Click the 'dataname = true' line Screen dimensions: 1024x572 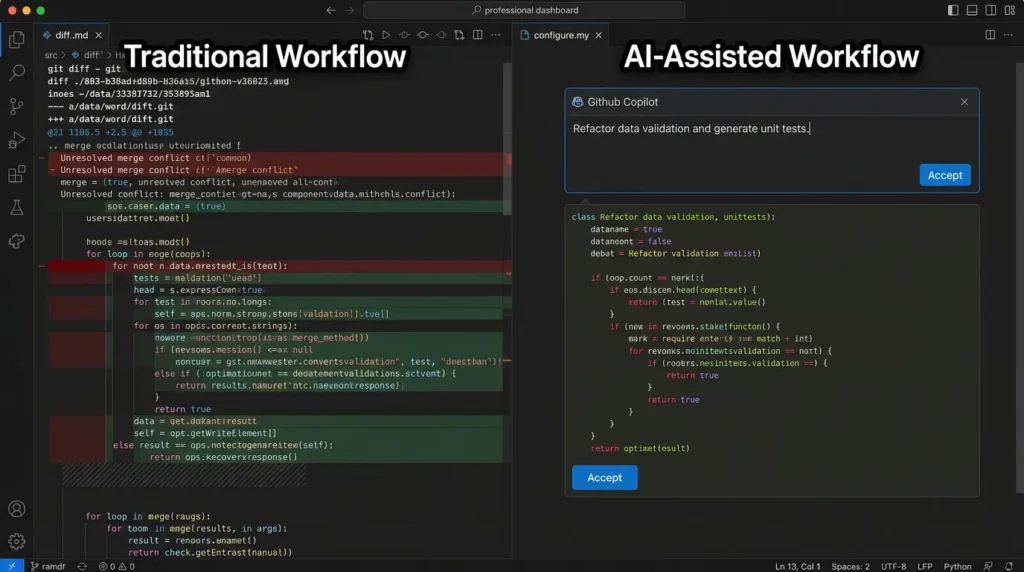(x=626, y=229)
